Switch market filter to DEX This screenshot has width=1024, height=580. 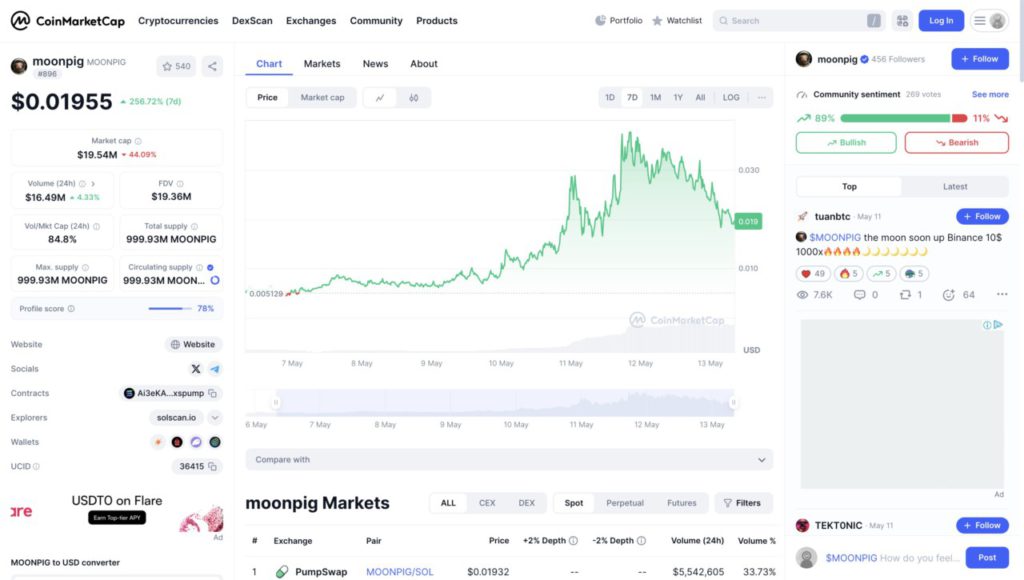tap(526, 503)
